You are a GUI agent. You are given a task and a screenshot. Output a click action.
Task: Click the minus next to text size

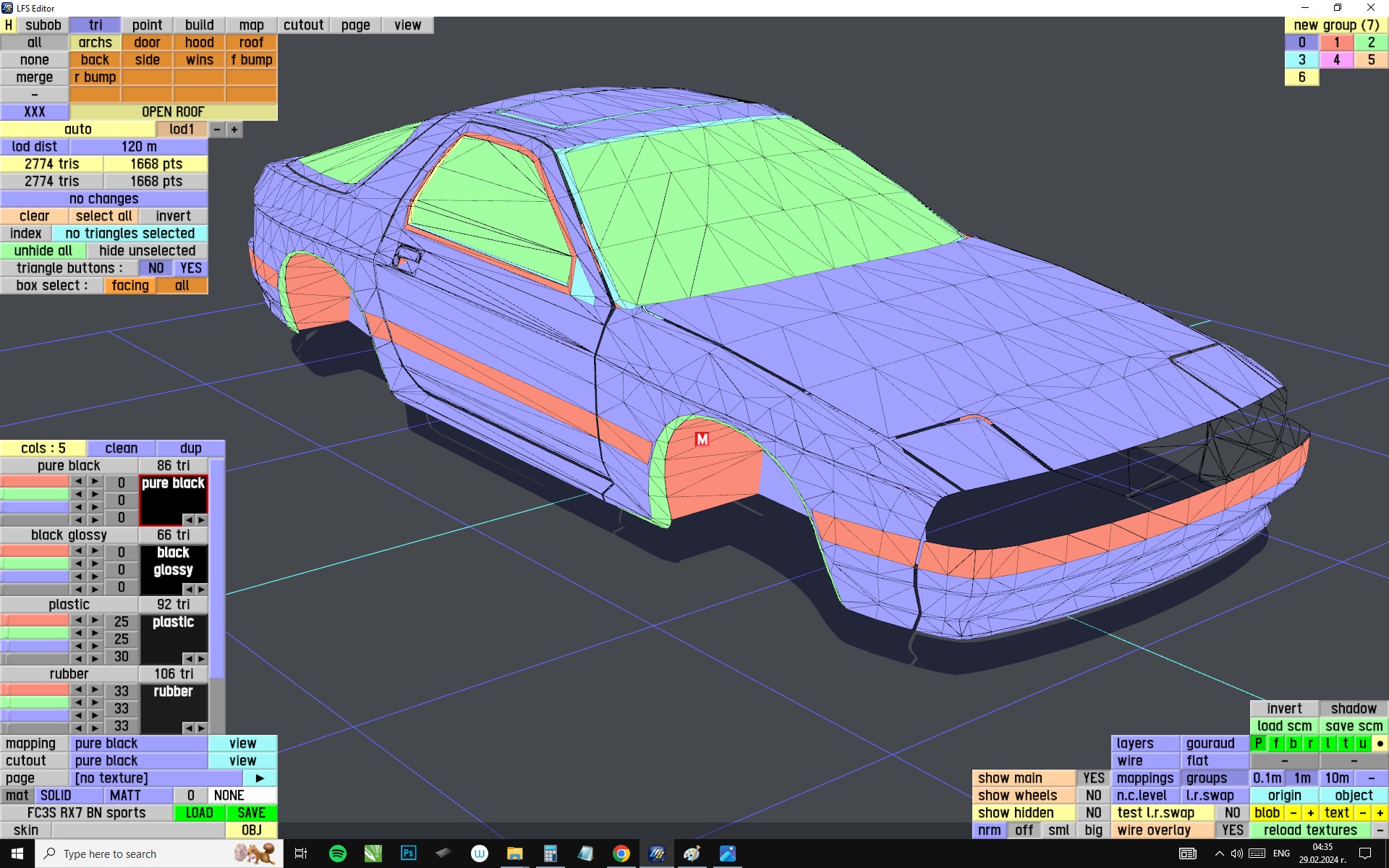coord(1362,813)
